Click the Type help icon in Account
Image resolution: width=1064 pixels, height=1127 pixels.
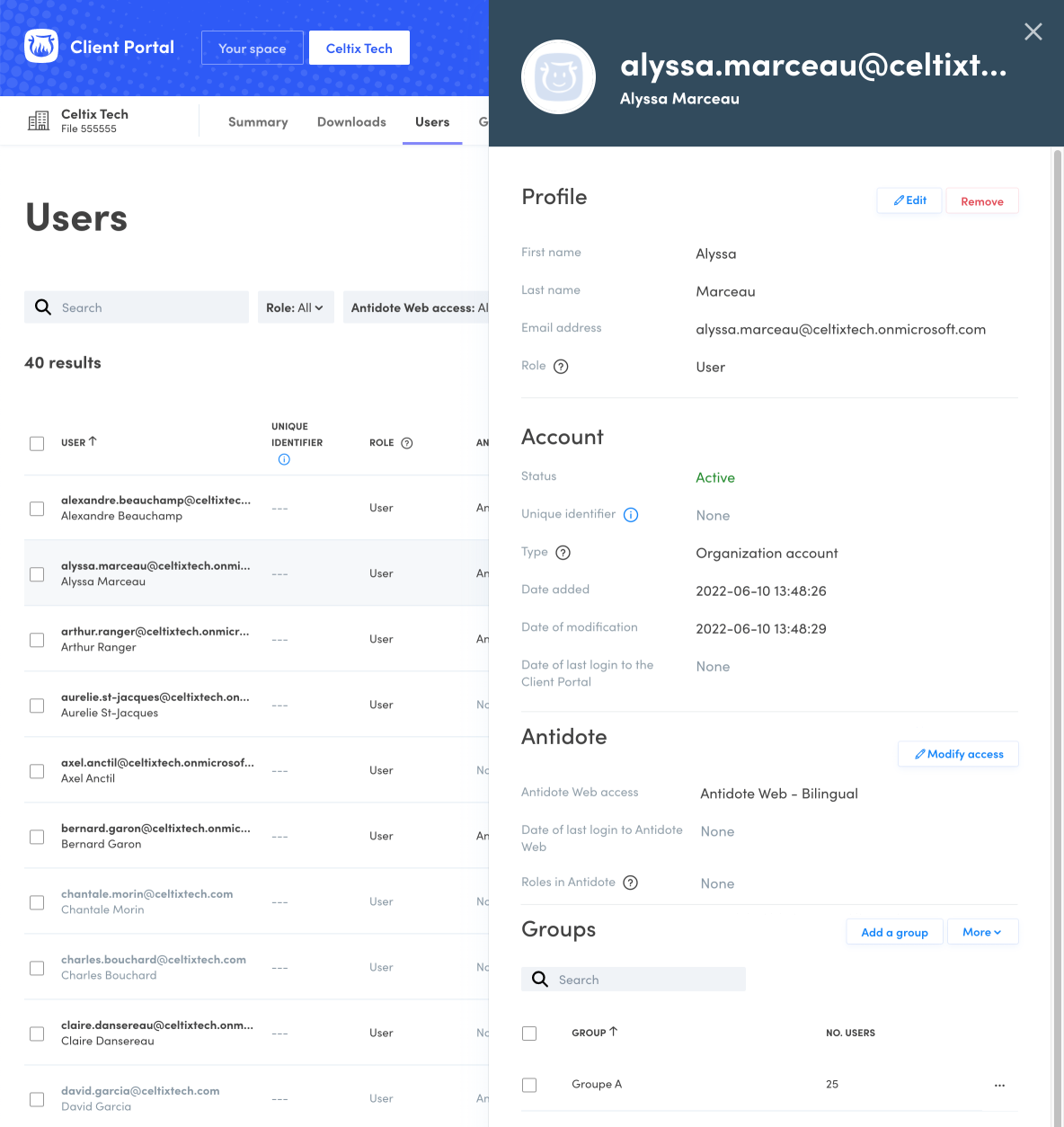[x=563, y=553]
